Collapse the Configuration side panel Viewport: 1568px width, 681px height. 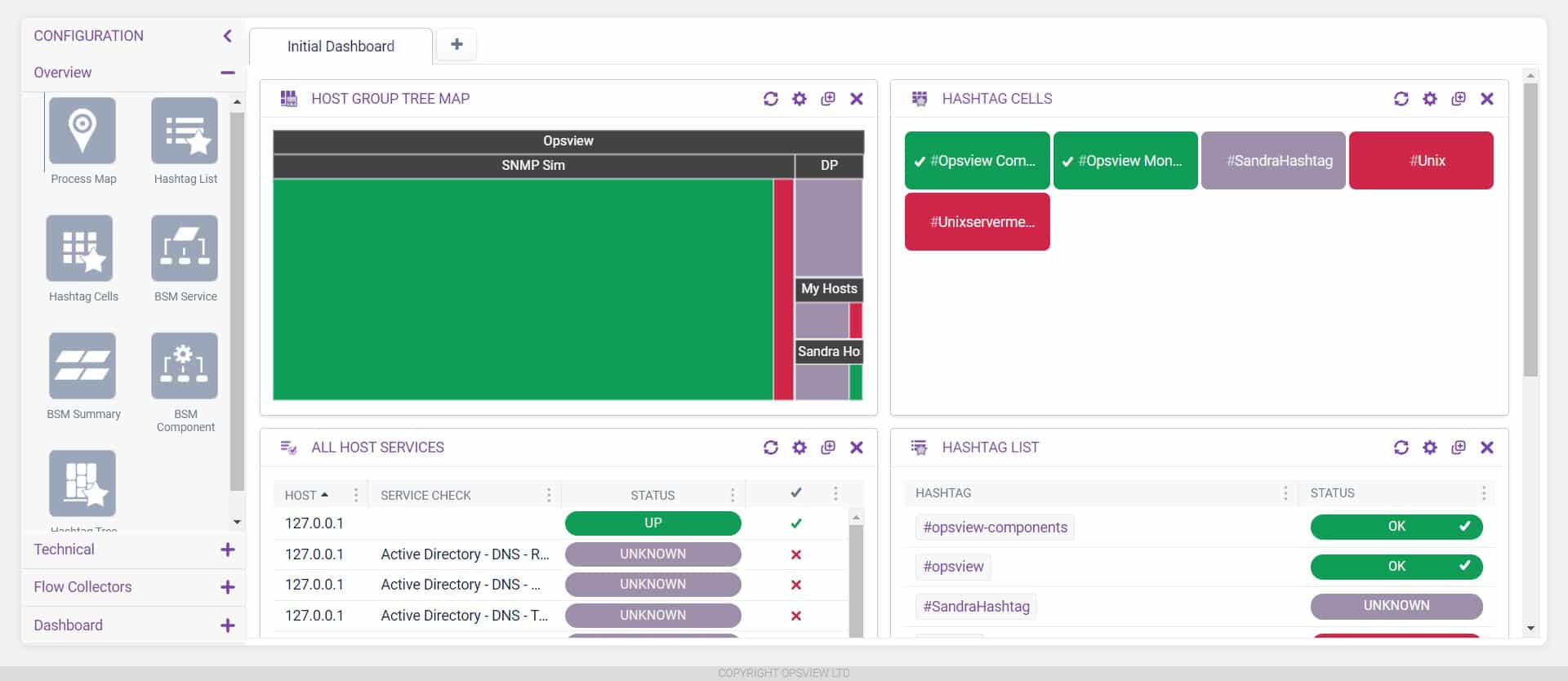pos(228,36)
